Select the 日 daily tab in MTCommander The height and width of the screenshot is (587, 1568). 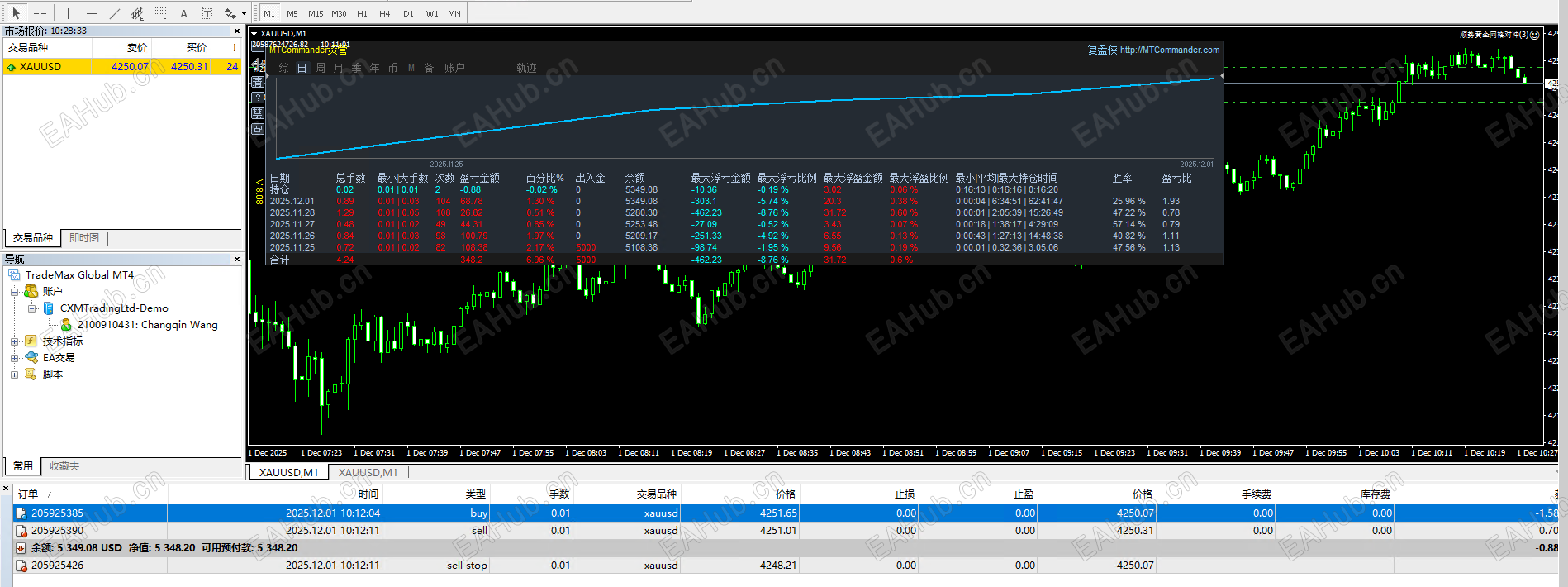point(302,68)
